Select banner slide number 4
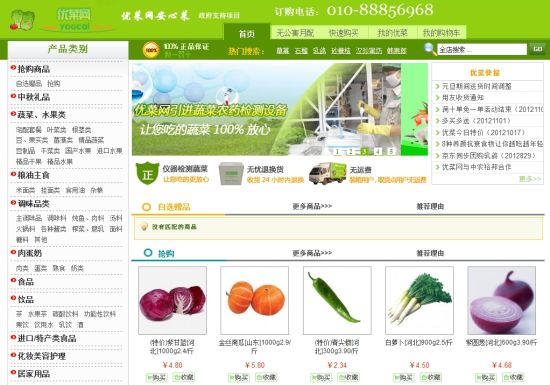 coord(377,151)
